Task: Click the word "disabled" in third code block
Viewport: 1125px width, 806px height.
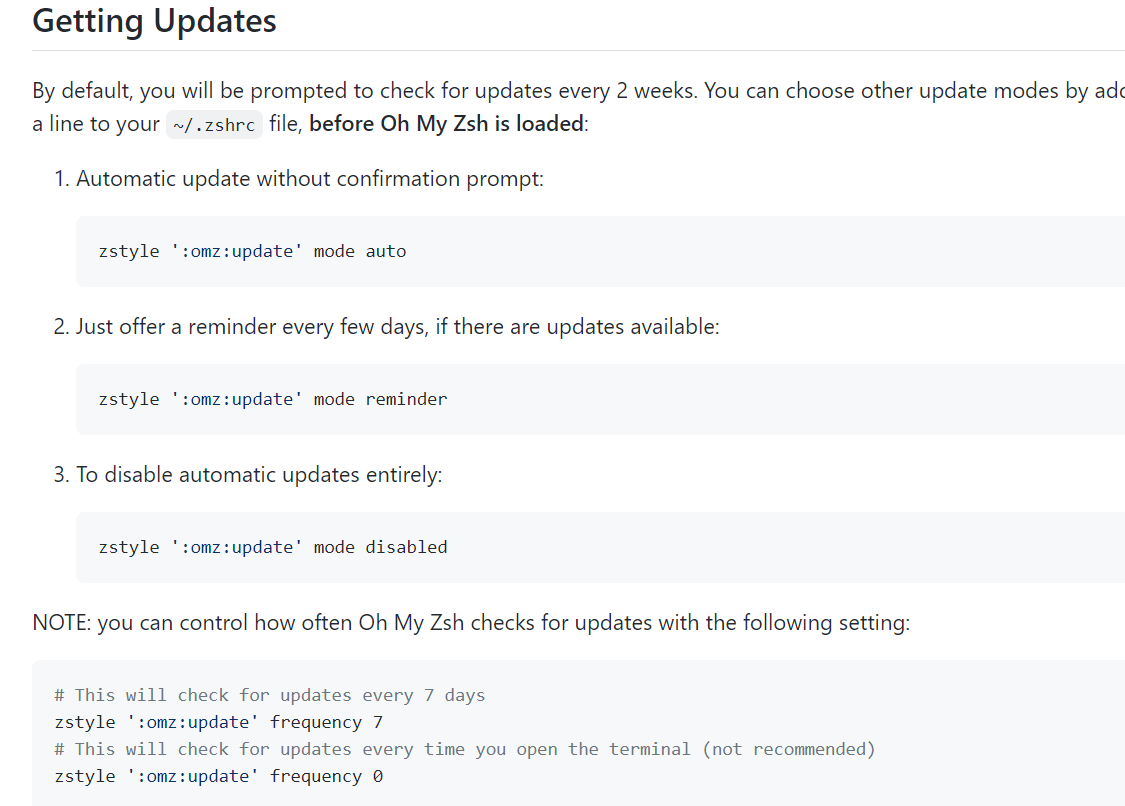Action: click(406, 547)
